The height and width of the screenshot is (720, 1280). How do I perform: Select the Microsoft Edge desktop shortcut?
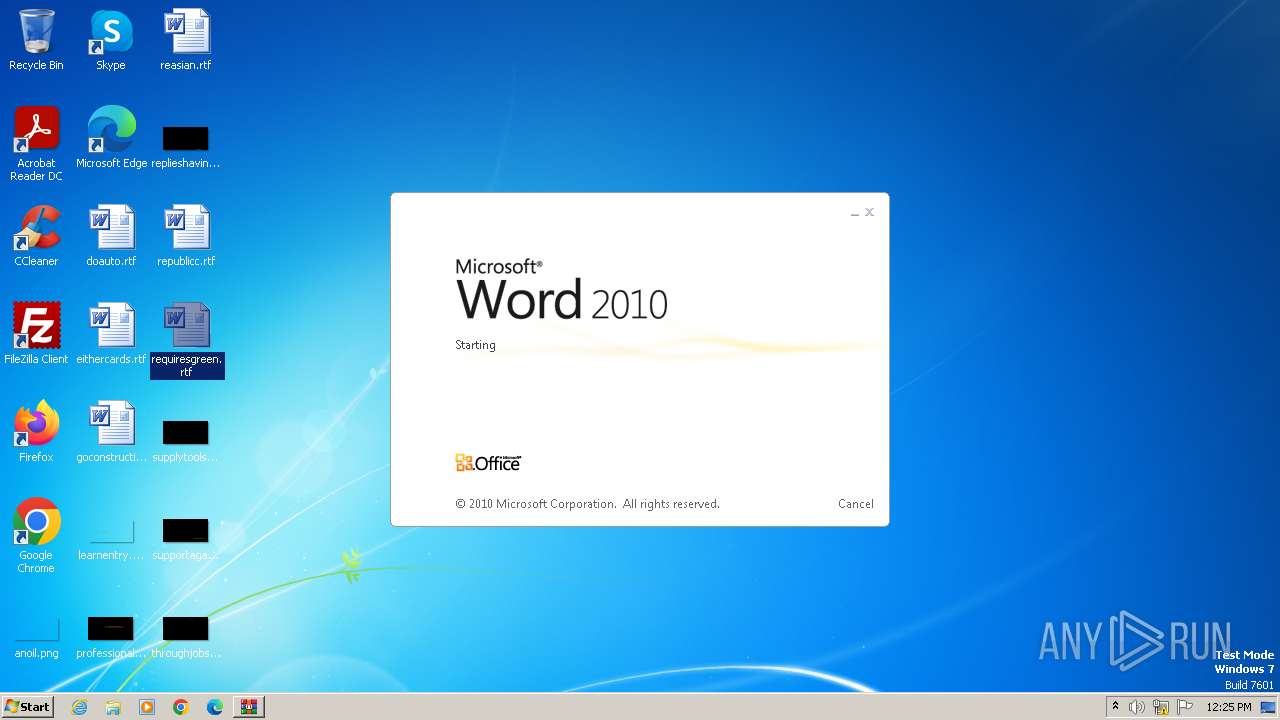pos(111,138)
